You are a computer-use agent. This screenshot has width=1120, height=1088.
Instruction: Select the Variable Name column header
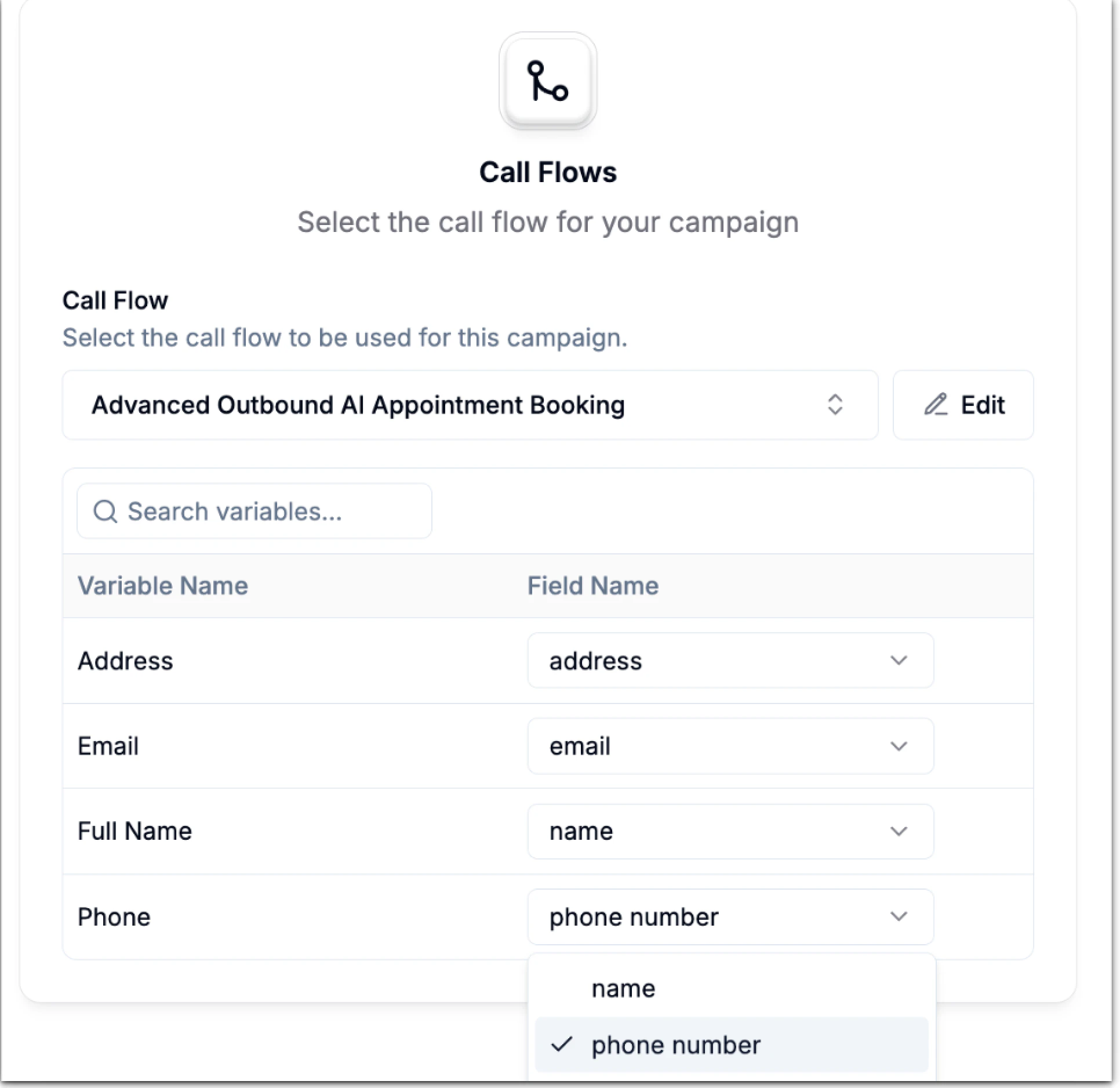163,586
